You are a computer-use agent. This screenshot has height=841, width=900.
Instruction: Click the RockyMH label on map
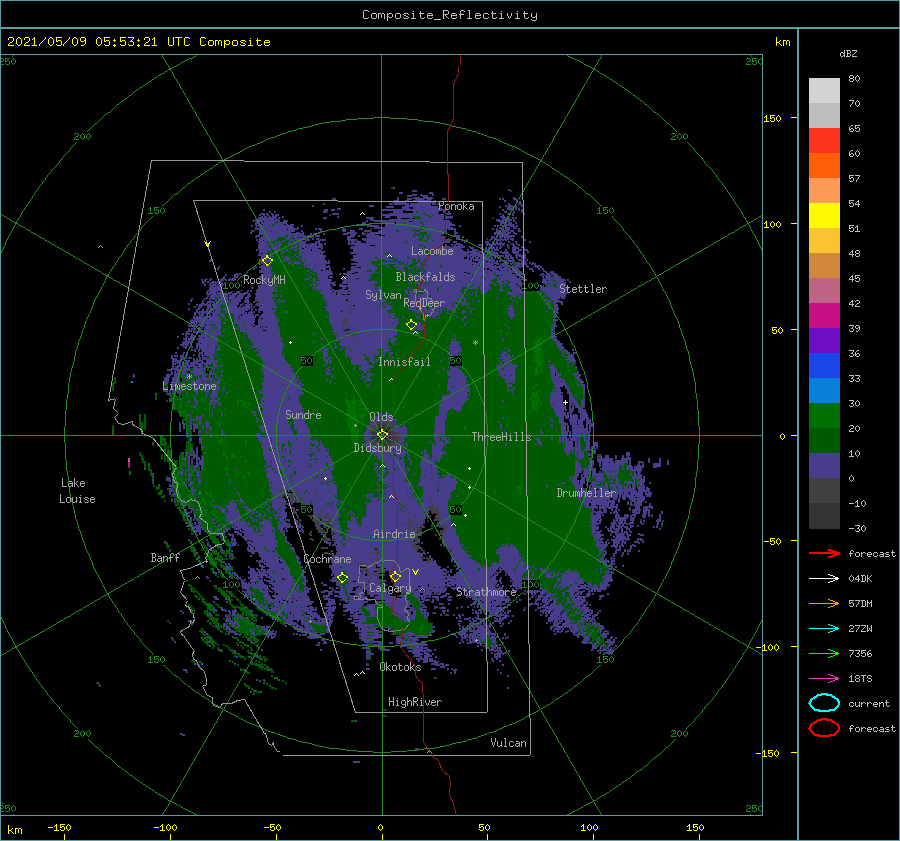[264, 280]
